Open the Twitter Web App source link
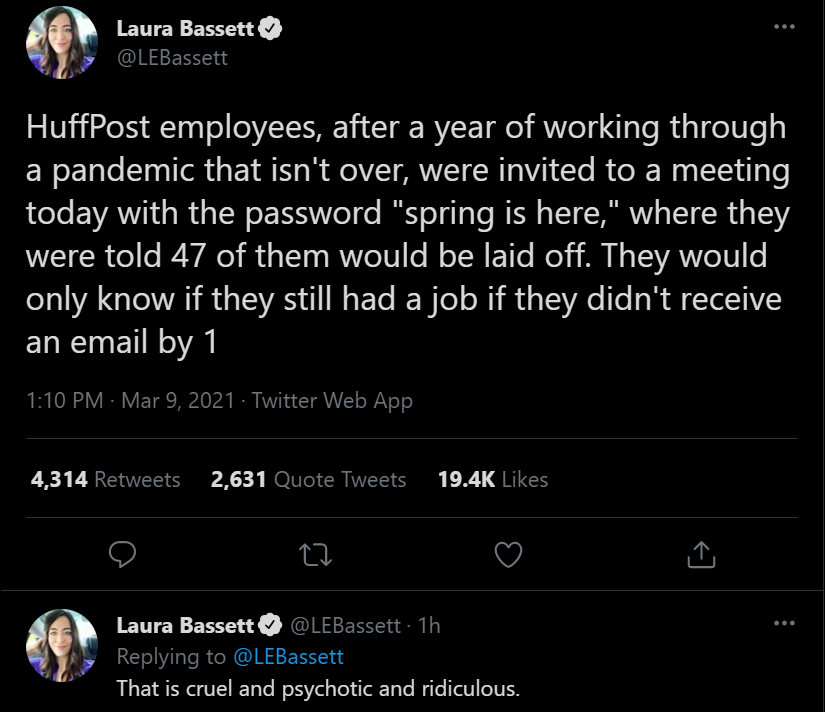Screen dimensions: 825x712 coord(332,401)
